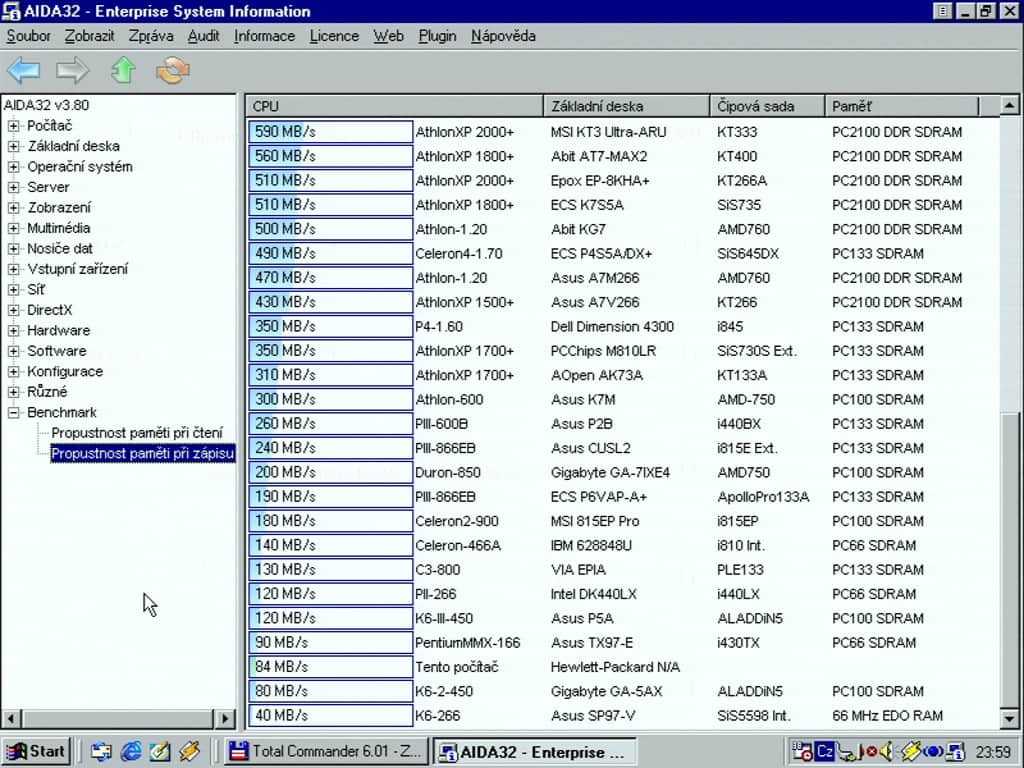This screenshot has height=768, width=1024.
Task: Select Hardware in the tree
Action: pyautogui.click(x=59, y=330)
